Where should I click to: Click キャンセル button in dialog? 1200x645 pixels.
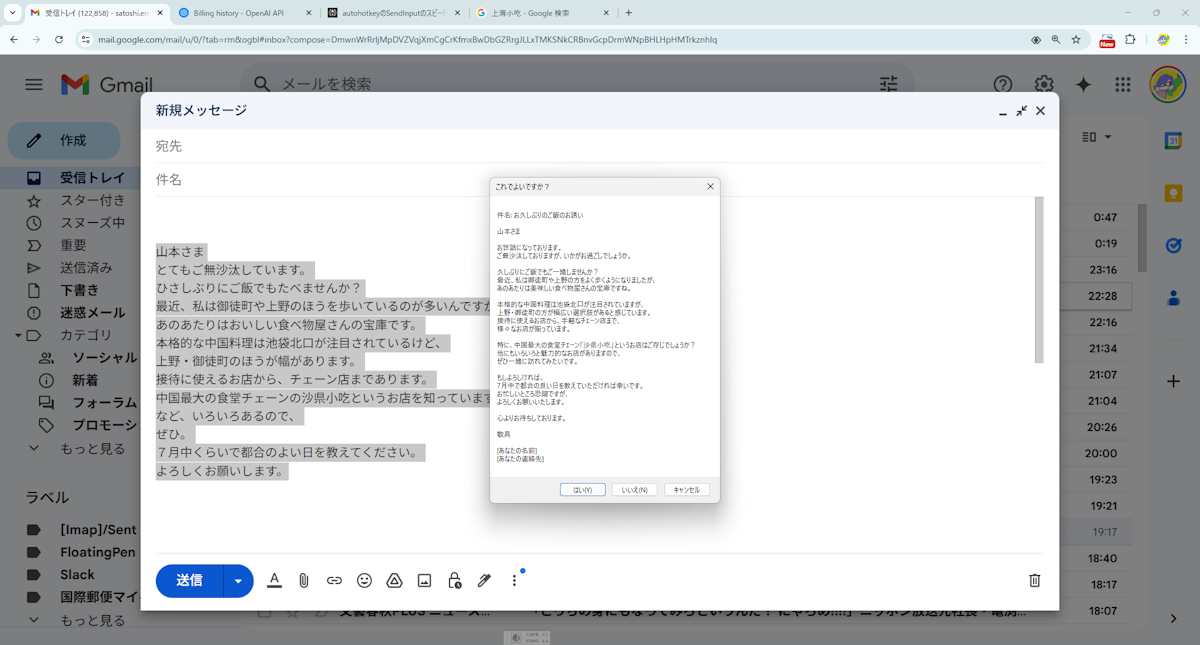tap(687, 490)
